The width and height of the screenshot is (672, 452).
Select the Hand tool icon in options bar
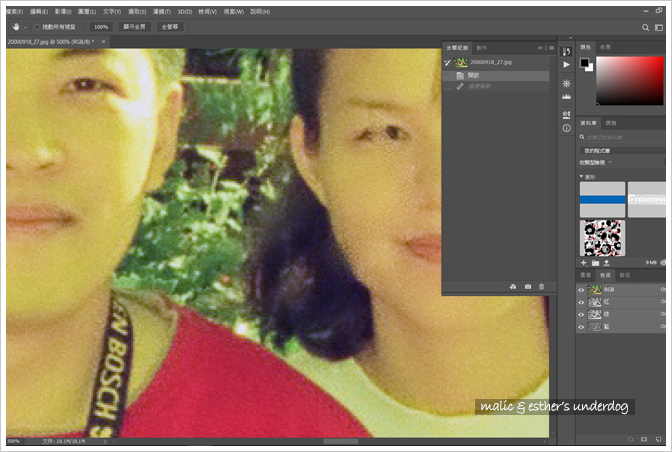coord(16,27)
